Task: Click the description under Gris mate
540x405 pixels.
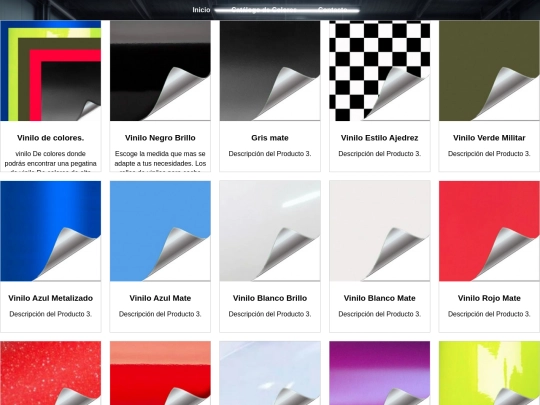Action: tap(270, 154)
